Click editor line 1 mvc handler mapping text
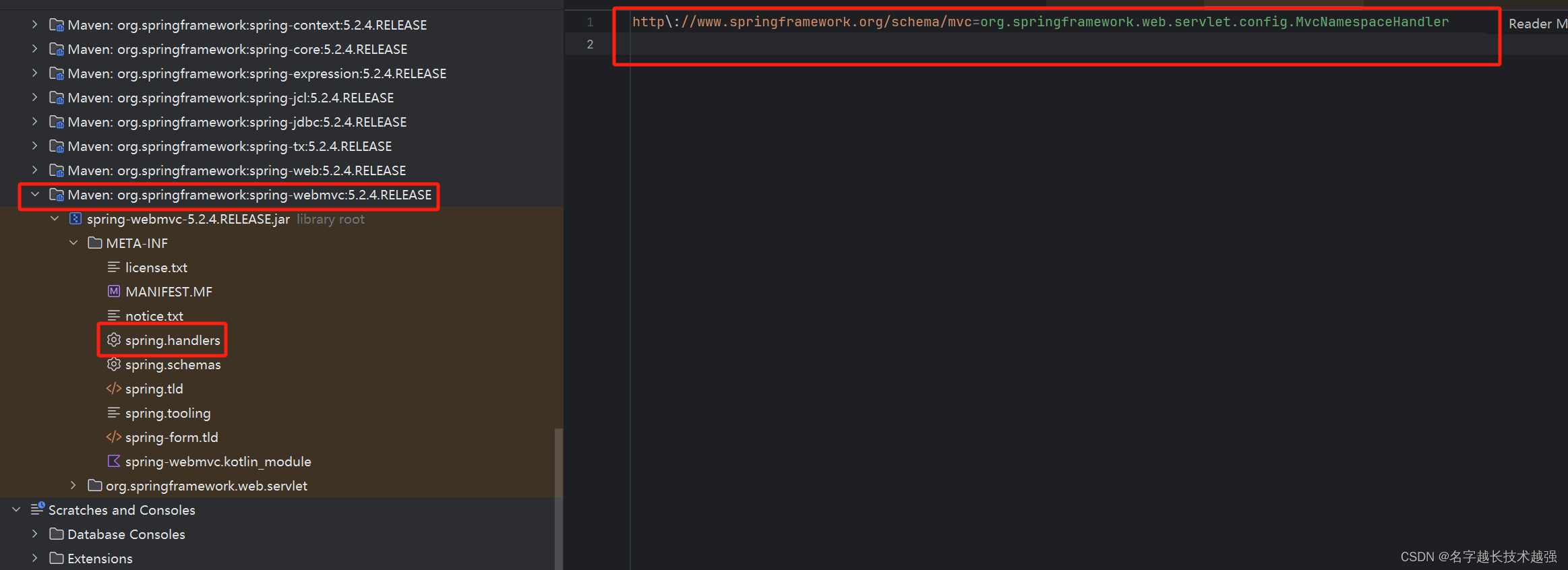1568x570 pixels. pyautogui.click(x=1040, y=22)
